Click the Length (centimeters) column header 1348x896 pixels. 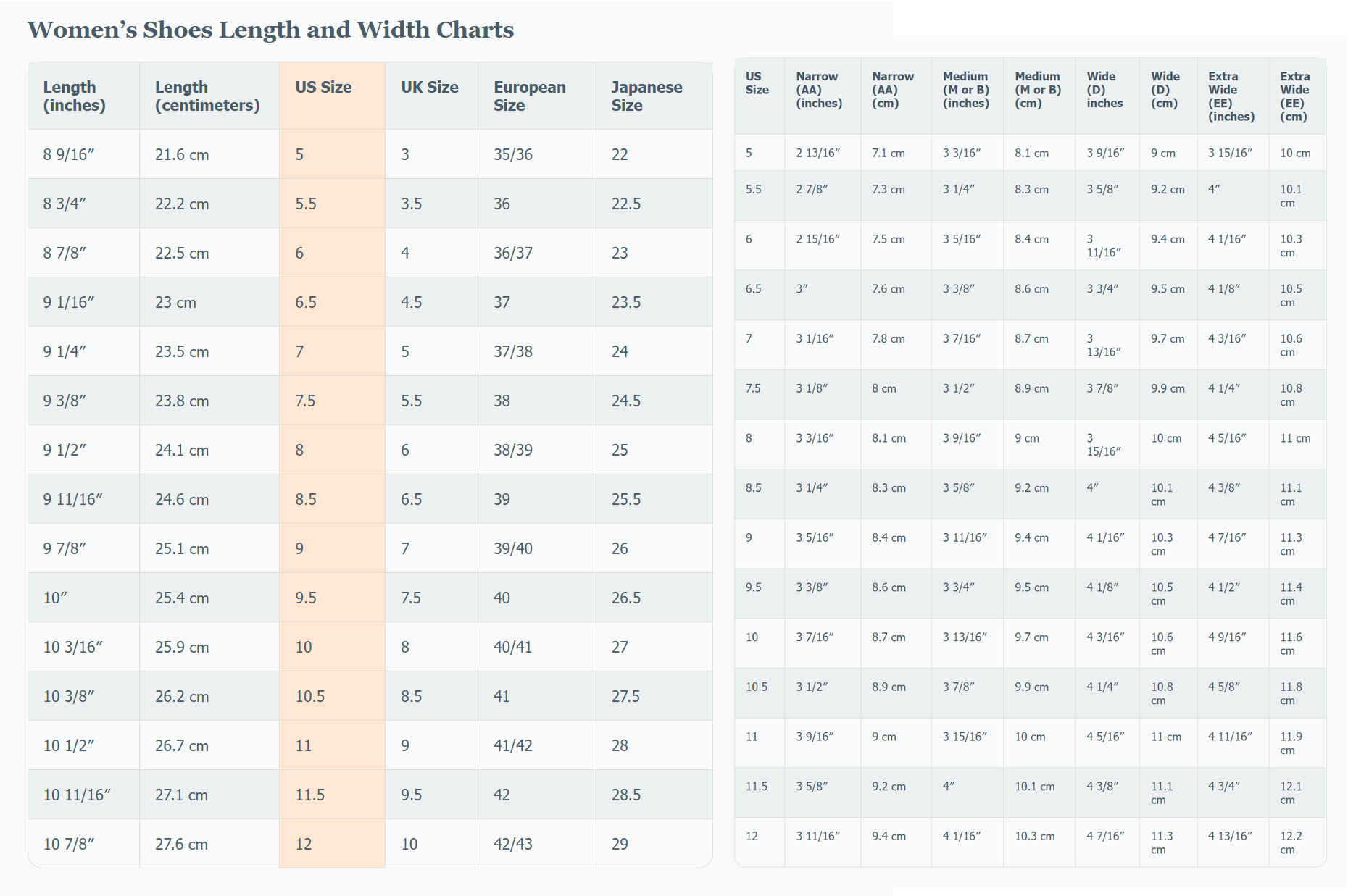207,96
